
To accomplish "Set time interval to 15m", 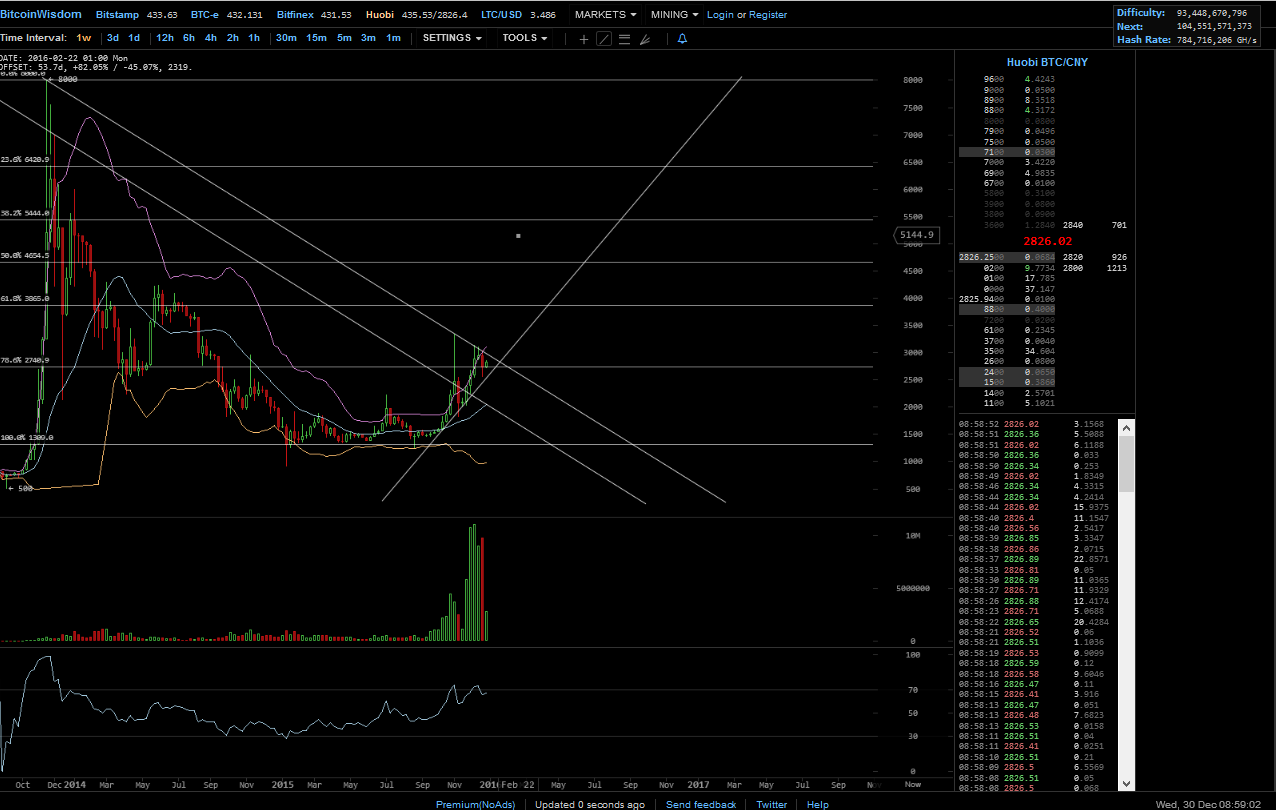I will coord(316,38).
